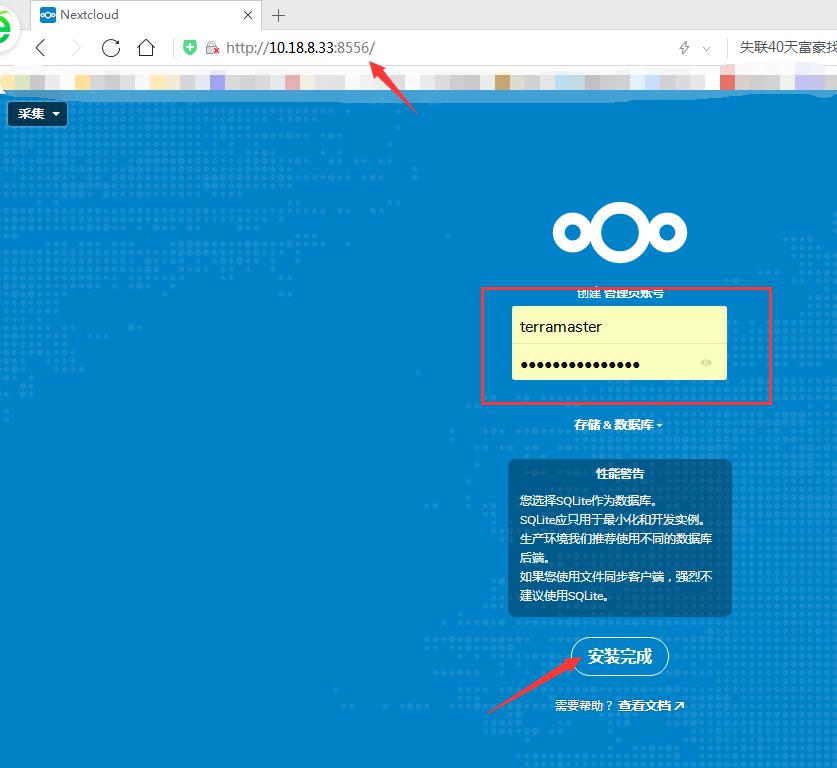837x768 pixels.
Task: Click the Nextcloud tab favicon
Action: coord(48,15)
